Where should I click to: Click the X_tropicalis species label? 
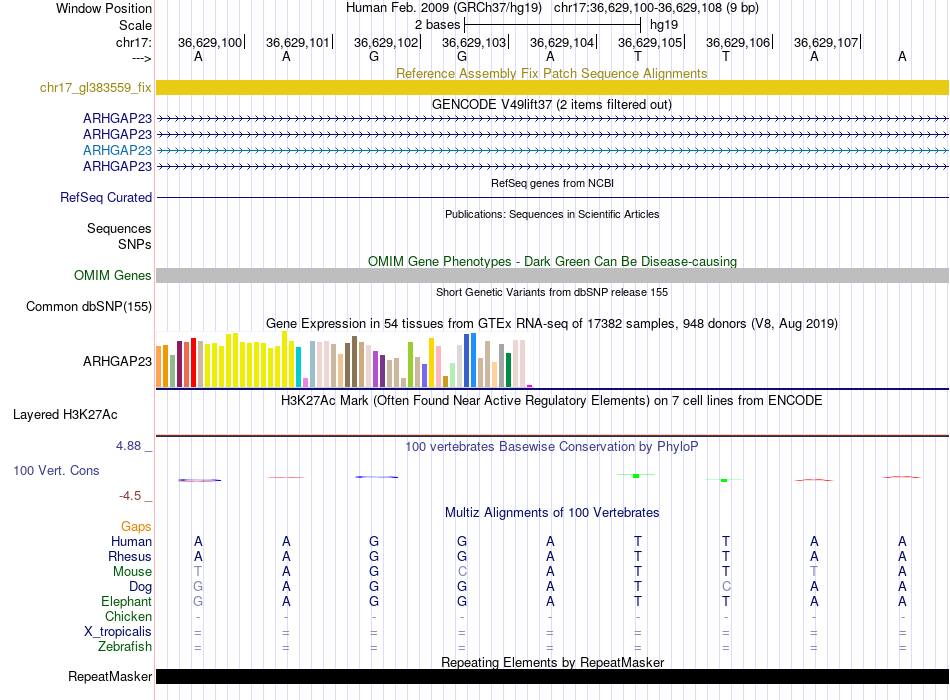[118, 632]
